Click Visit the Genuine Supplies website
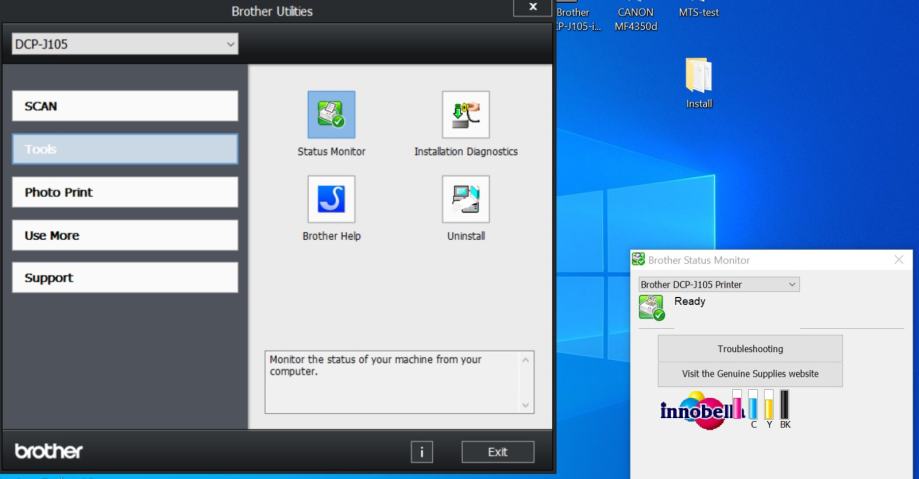 pos(750,374)
